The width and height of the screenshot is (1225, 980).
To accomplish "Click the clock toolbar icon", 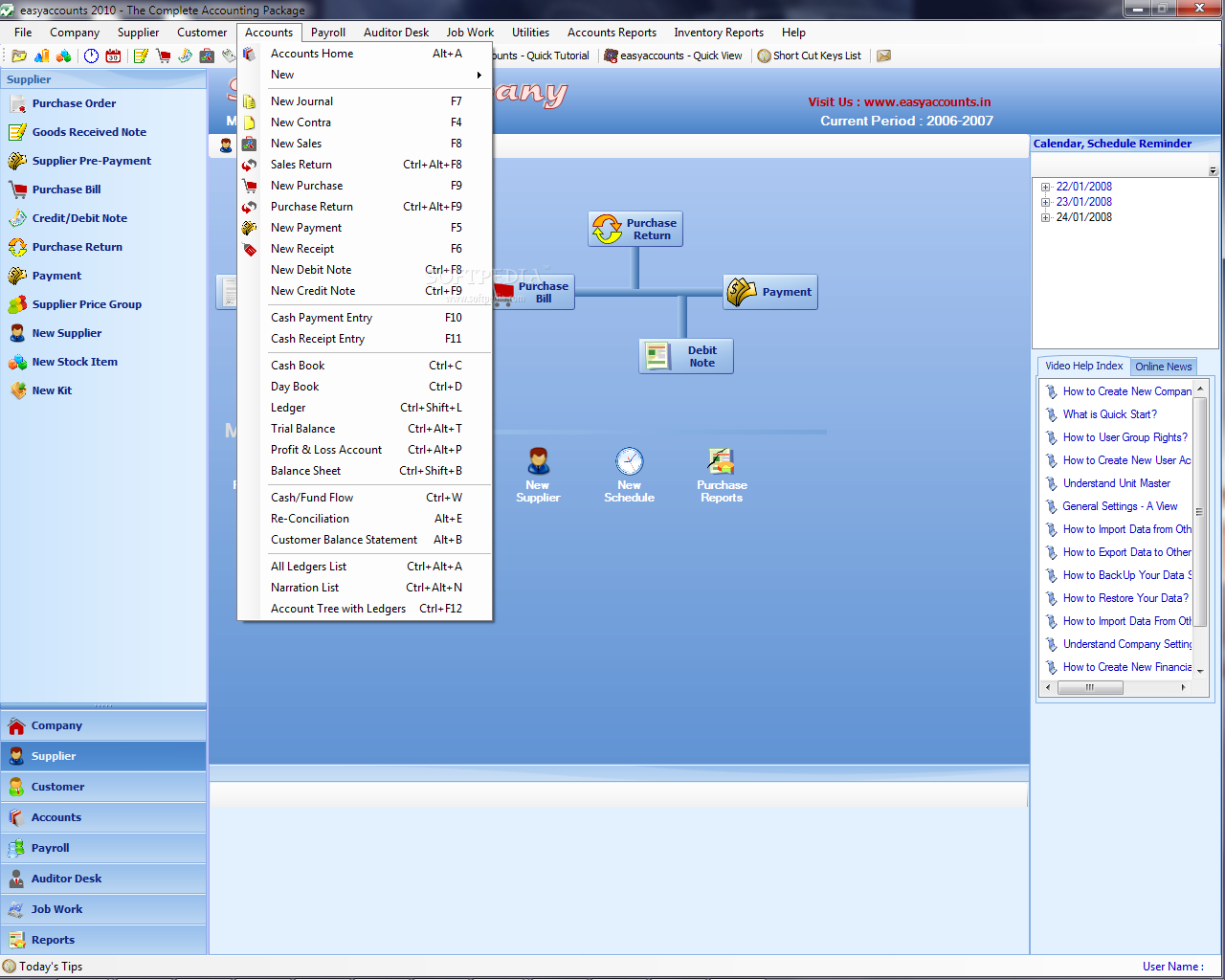I will pos(91,56).
